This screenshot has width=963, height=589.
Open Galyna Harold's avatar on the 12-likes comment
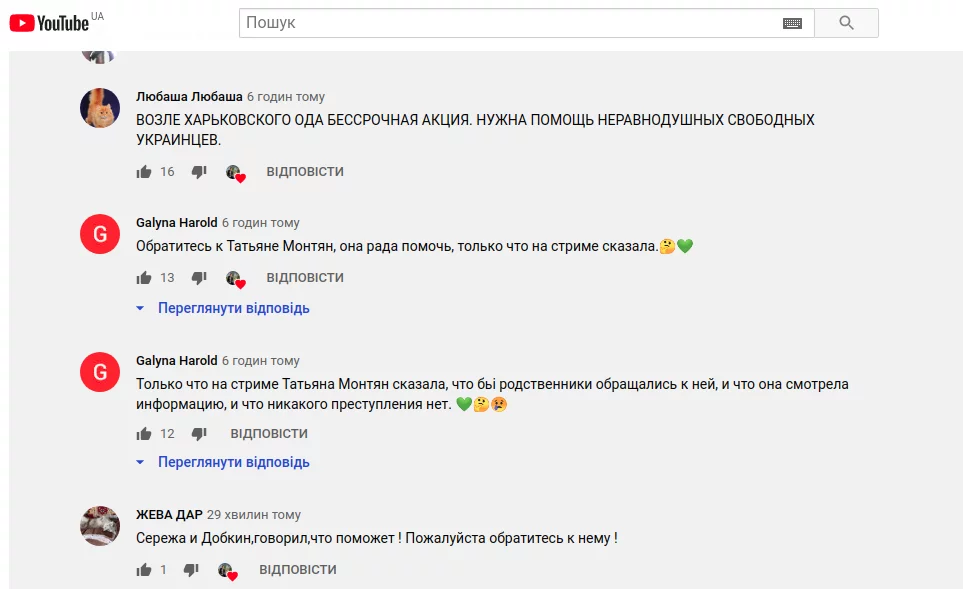[100, 372]
